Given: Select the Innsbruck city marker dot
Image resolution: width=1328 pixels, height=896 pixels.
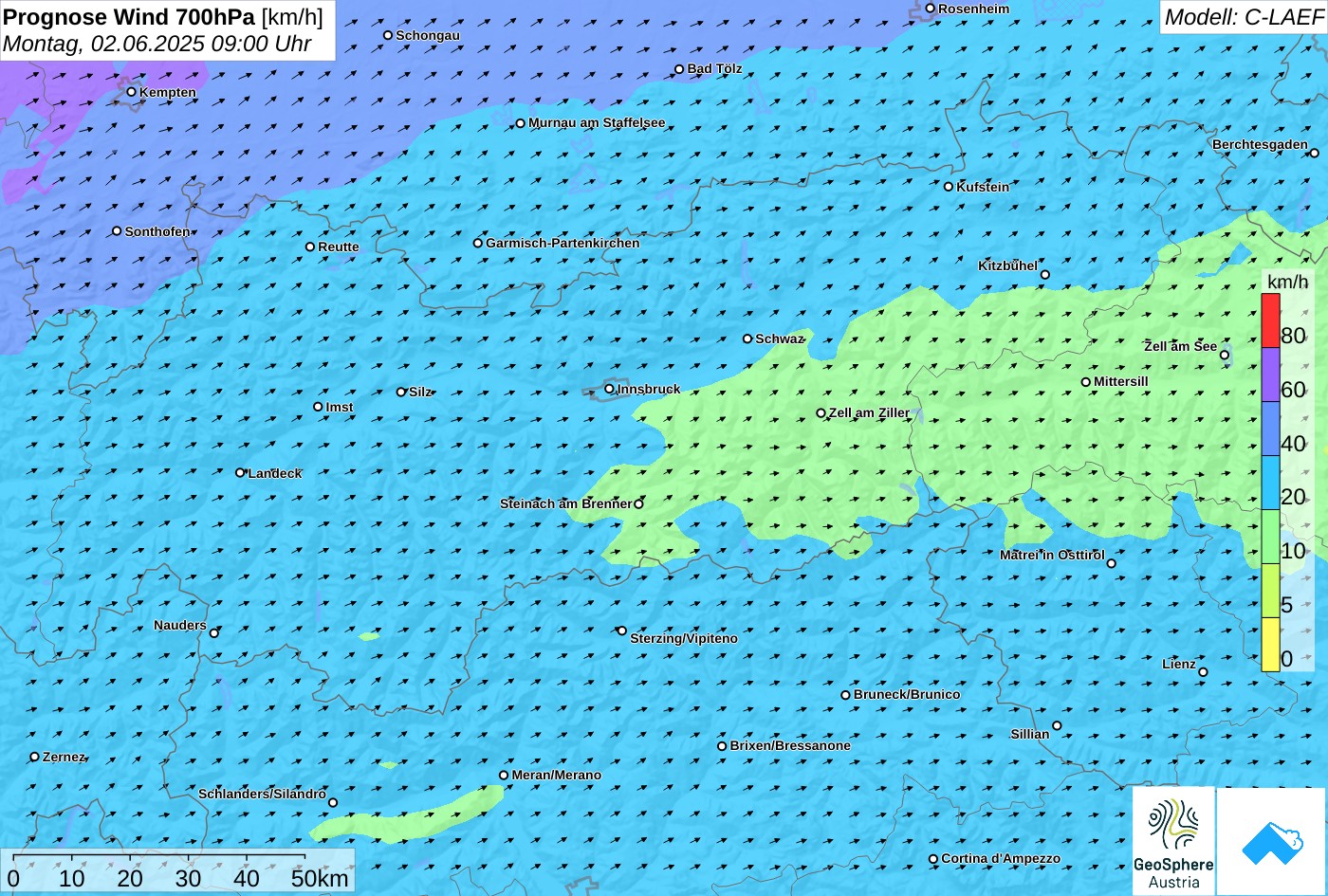Looking at the screenshot, I should [x=609, y=389].
